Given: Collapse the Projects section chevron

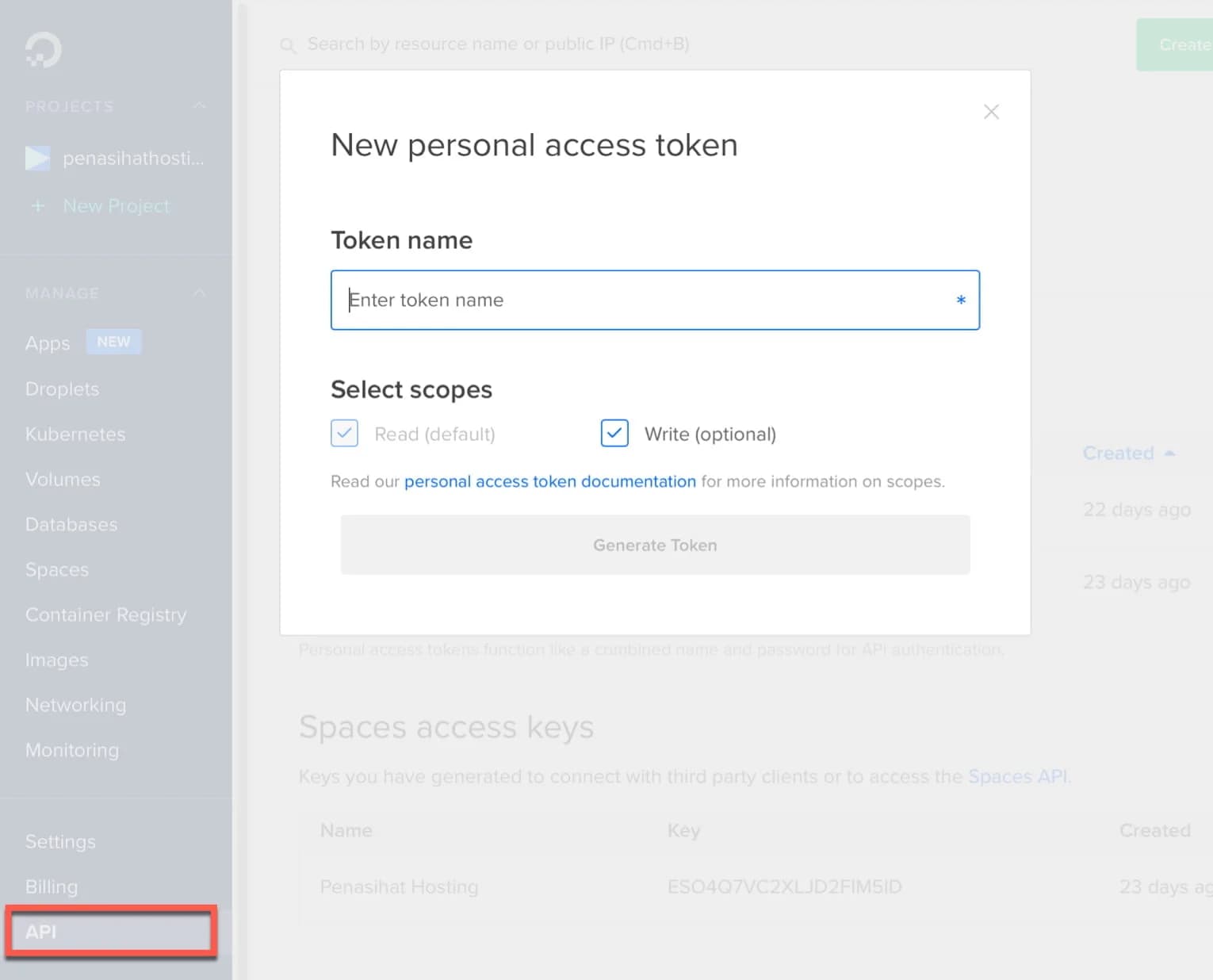Looking at the screenshot, I should pyautogui.click(x=199, y=106).
